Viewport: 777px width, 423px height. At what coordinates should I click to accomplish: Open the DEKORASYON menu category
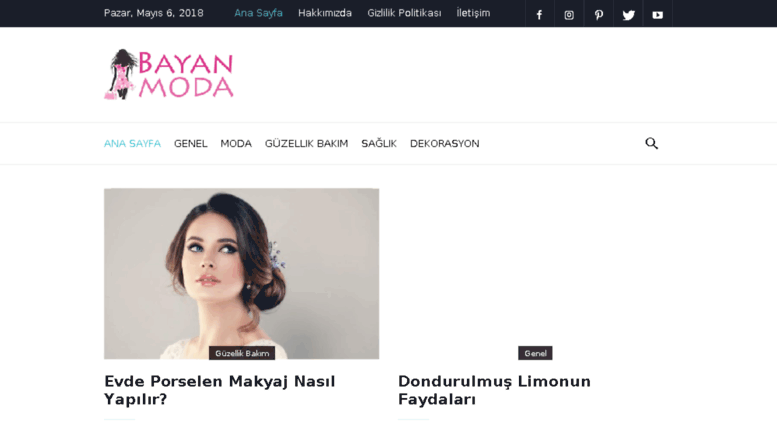pyautogui.click(x=444, y=144)
